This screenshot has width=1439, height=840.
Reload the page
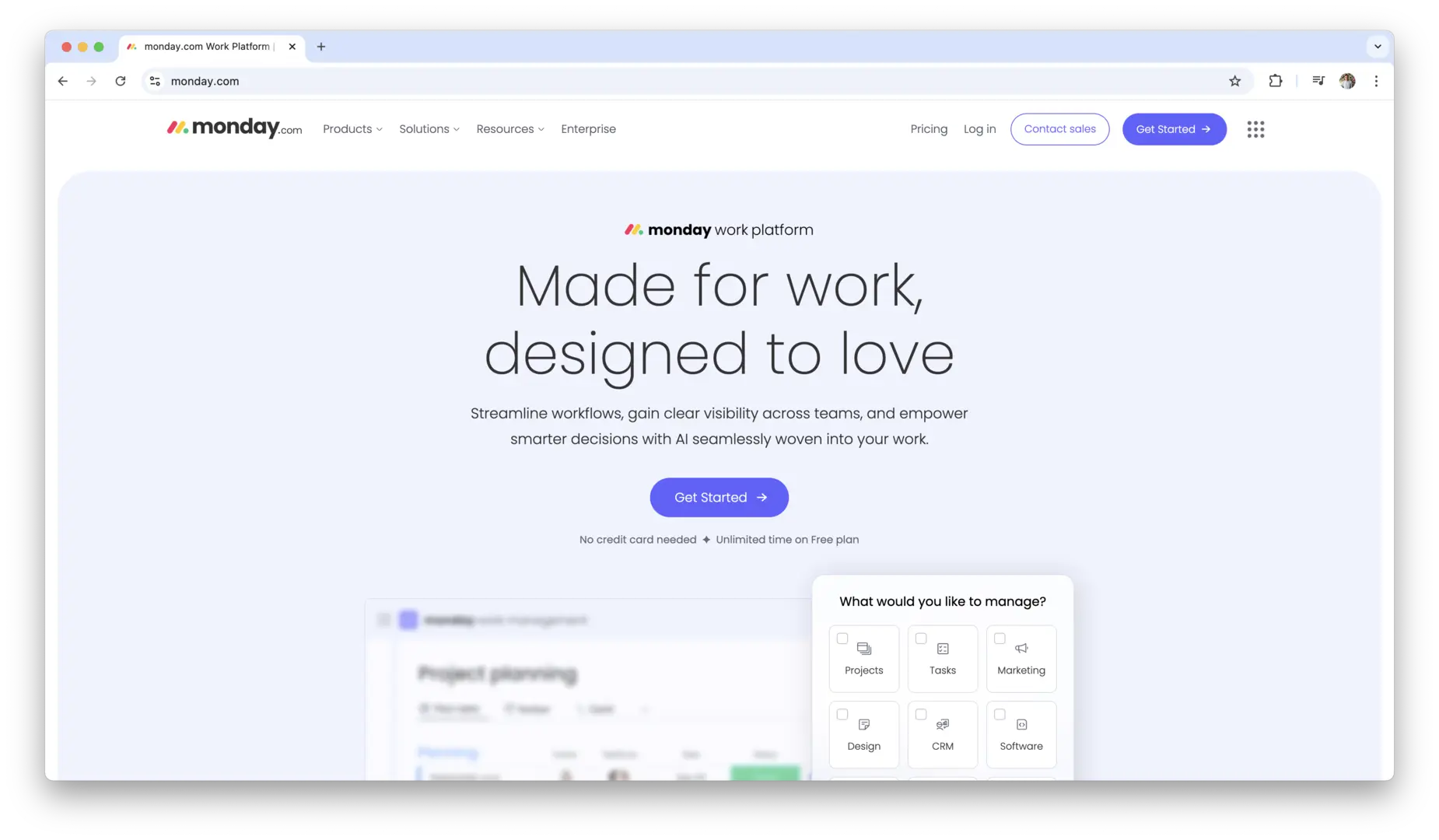121,81
